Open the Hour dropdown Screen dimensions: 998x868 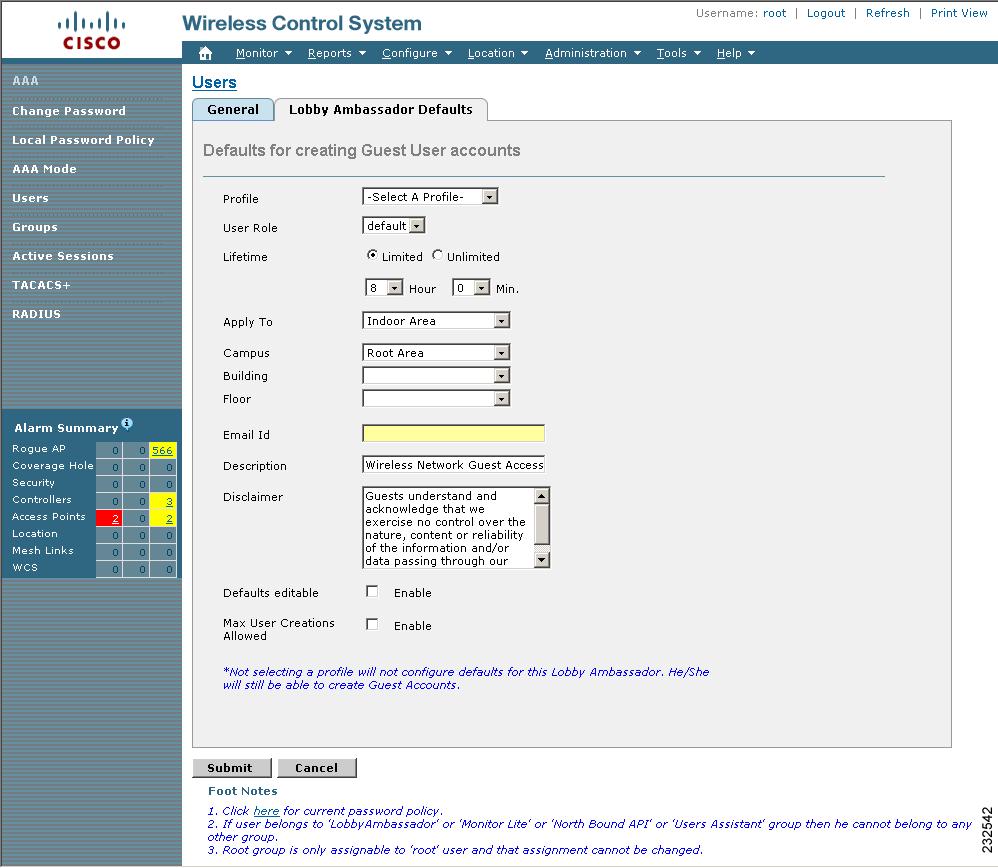(x=384, y=288)
